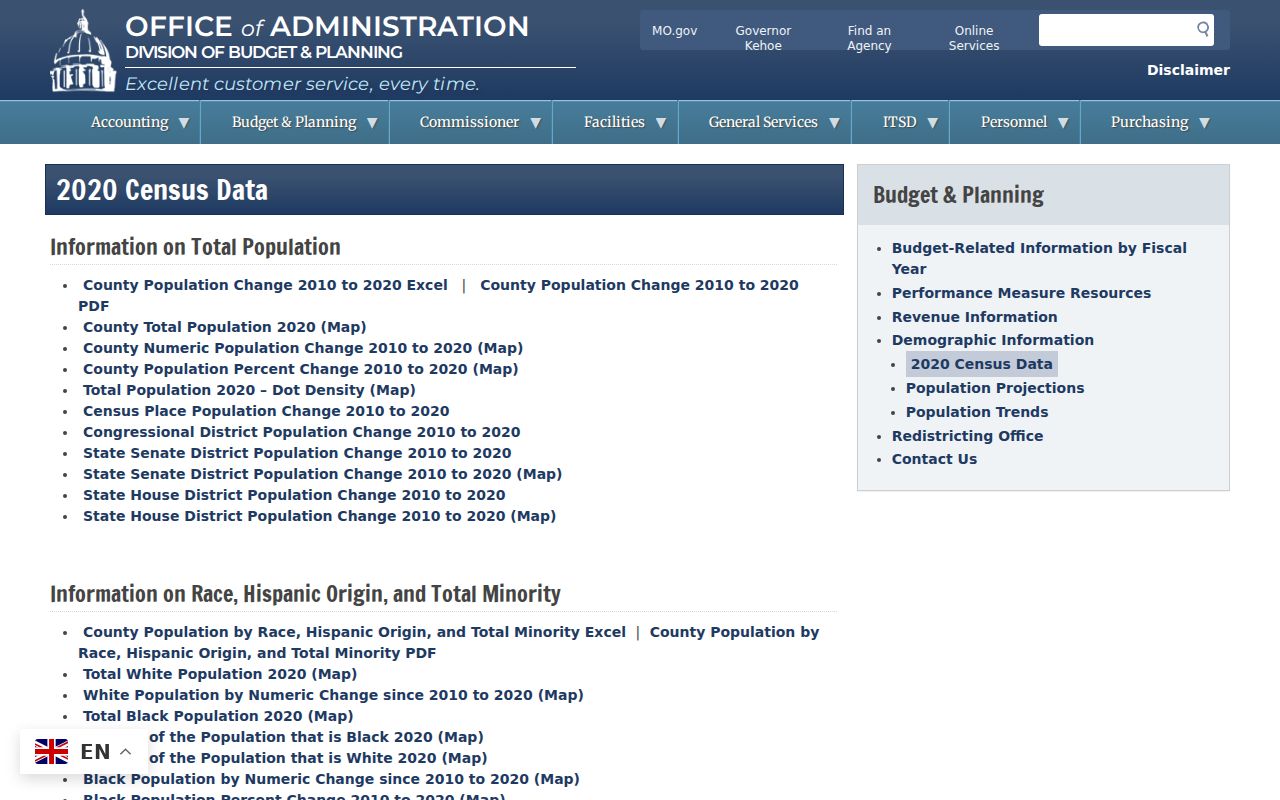Open County Population Change 2010 to 2020 Excel
Screen dimensions: 1280x800
pyautogui.click(x=265, y=285)
